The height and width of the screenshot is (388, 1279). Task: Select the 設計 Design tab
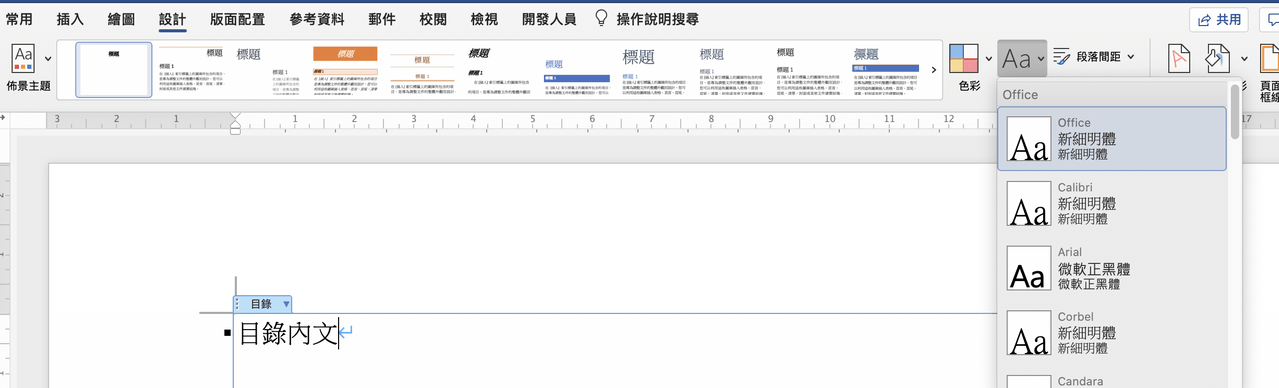[x=172, y=18]
